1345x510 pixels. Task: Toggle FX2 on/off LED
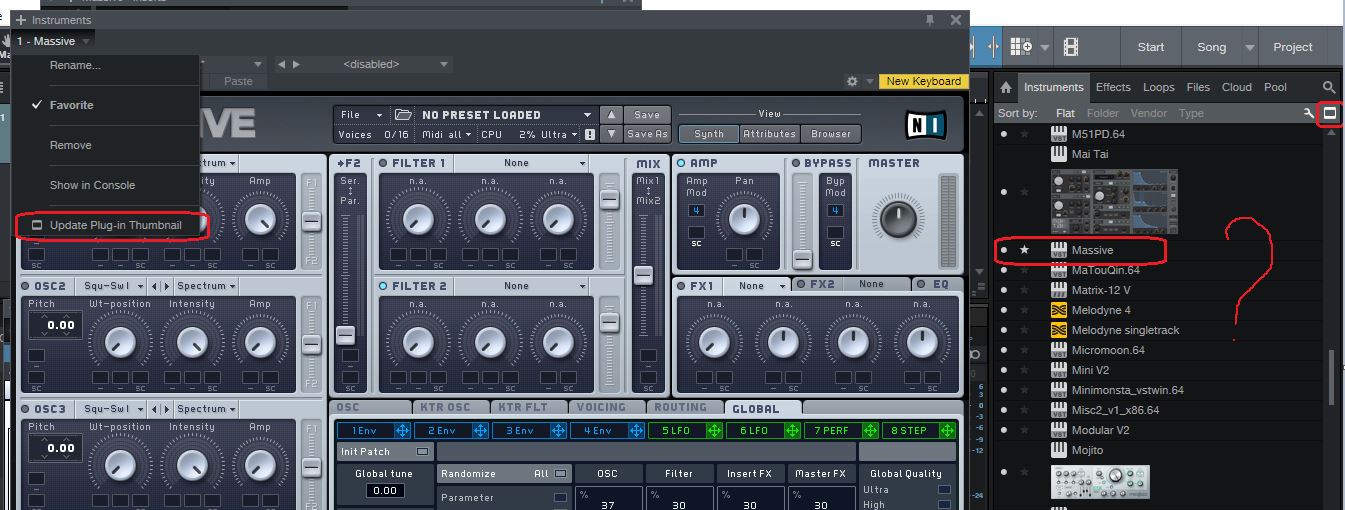800,285
